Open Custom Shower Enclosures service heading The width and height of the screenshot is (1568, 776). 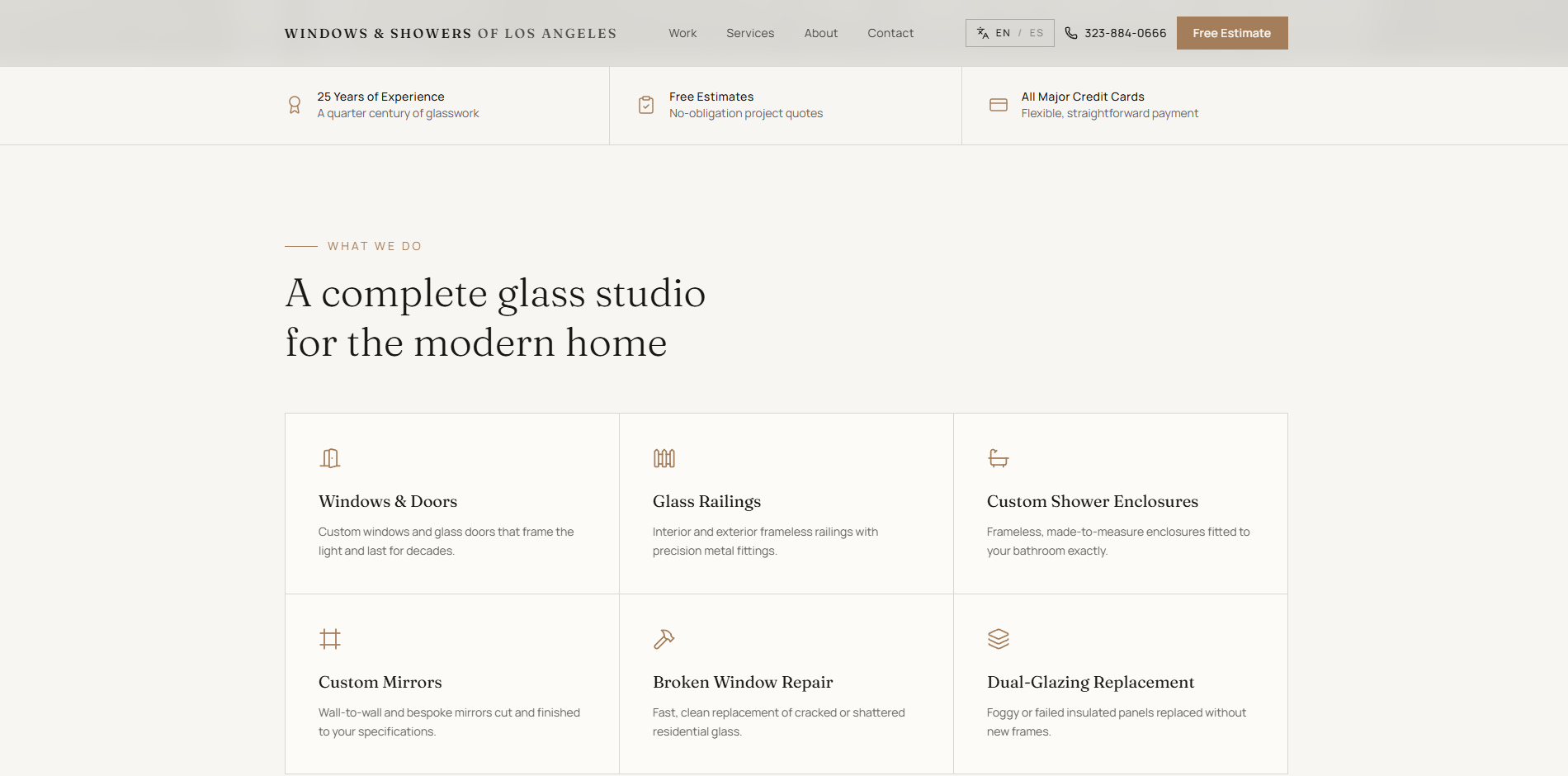click(x=1093, y=501)
